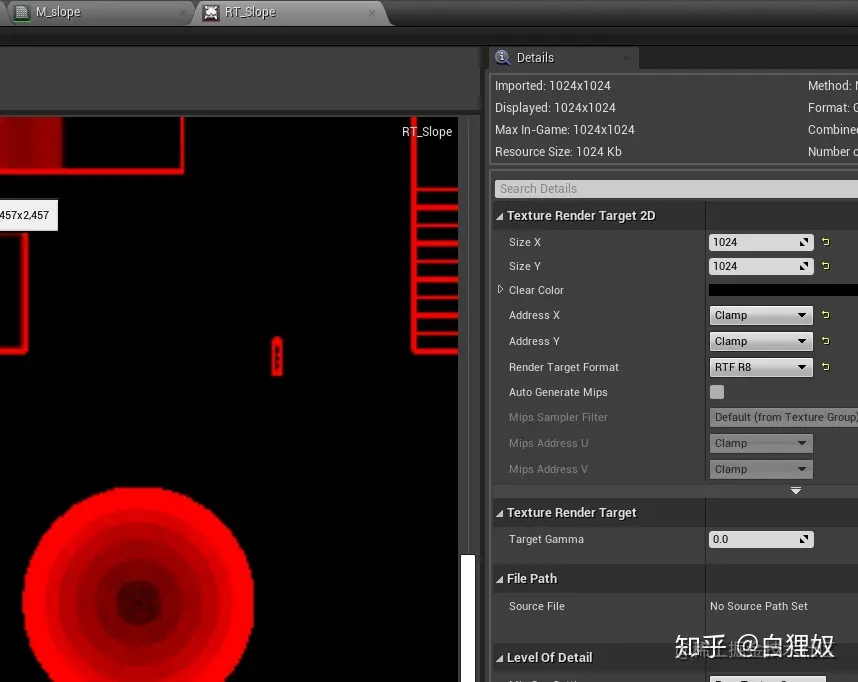This screenshot has width=858, height=682.
Task: Click the Target Gamma spin arrow icon
Action: pos(804,539)
